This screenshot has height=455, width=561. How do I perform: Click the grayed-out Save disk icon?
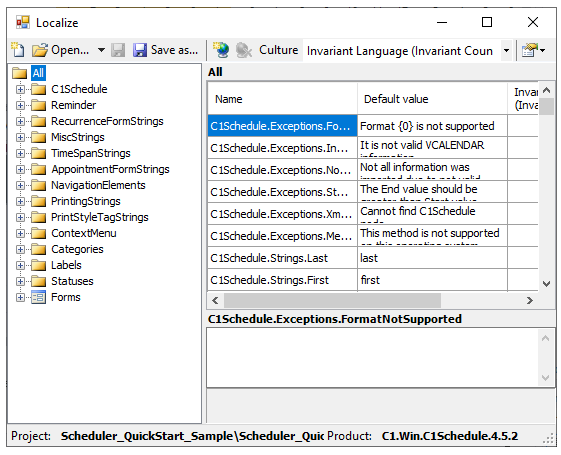(118, 50)
